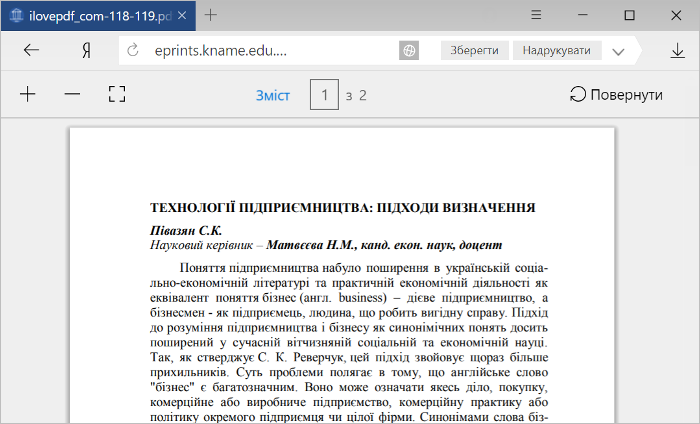The width and height of the screenshot is (700, 424).
Task: Zoom in using the plus icon
Action: point(28,94)
